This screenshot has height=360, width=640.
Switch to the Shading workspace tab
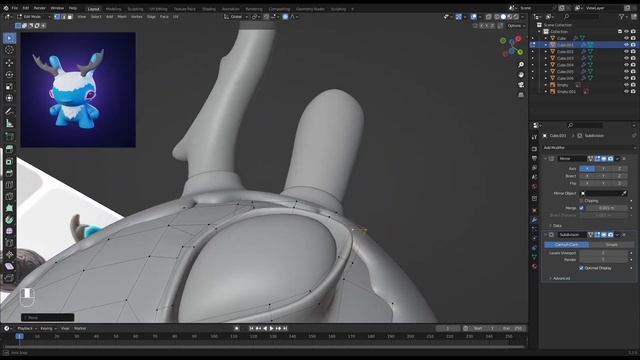coord(209,9)
